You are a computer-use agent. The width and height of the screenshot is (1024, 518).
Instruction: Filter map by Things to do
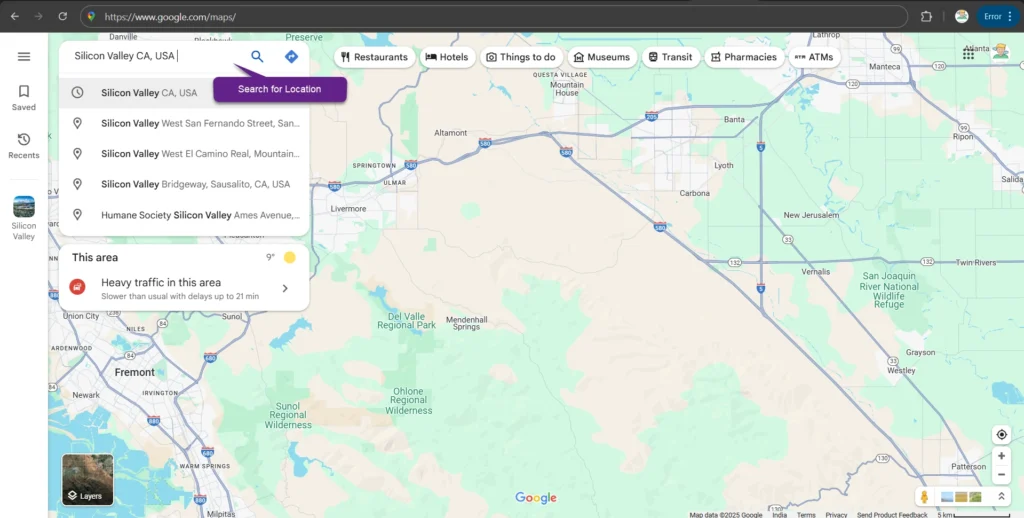point(521,57)
